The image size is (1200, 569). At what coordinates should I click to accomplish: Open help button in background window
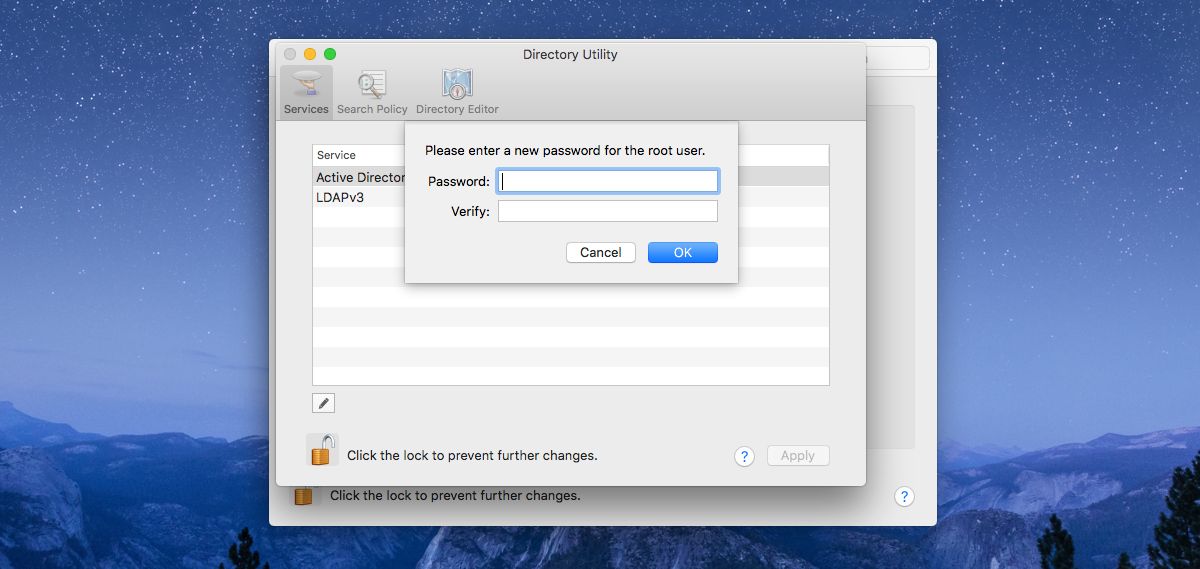point(903,496)
